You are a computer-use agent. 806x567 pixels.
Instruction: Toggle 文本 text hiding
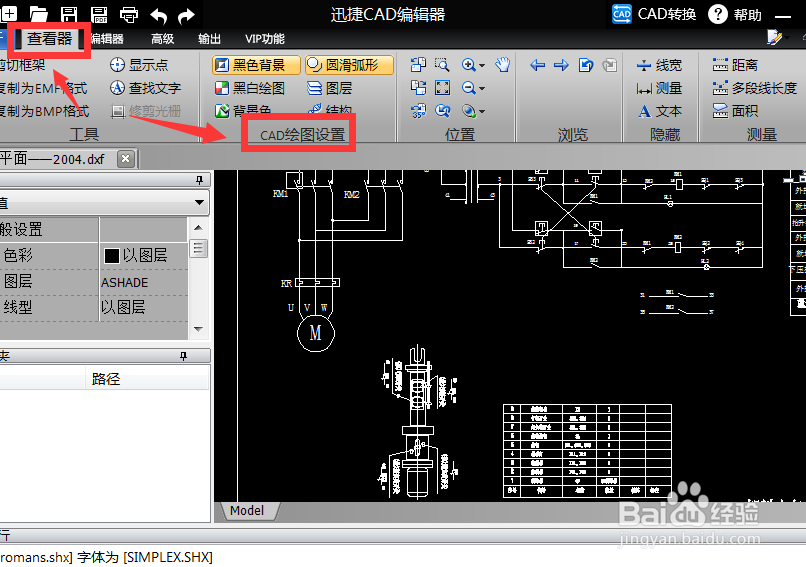(x=660, y=111)
